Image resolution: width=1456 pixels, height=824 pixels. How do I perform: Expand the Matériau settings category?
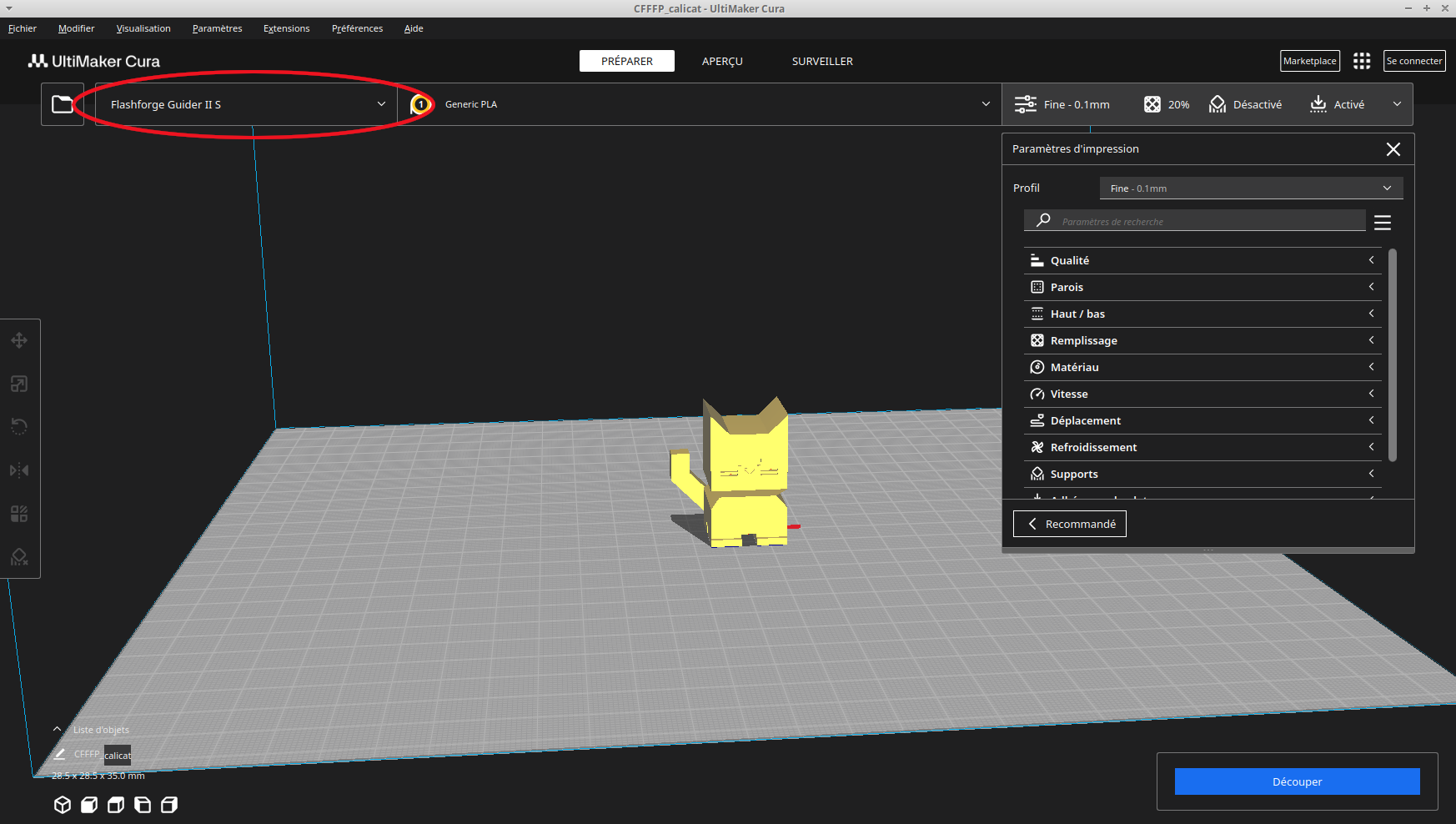1202,368
